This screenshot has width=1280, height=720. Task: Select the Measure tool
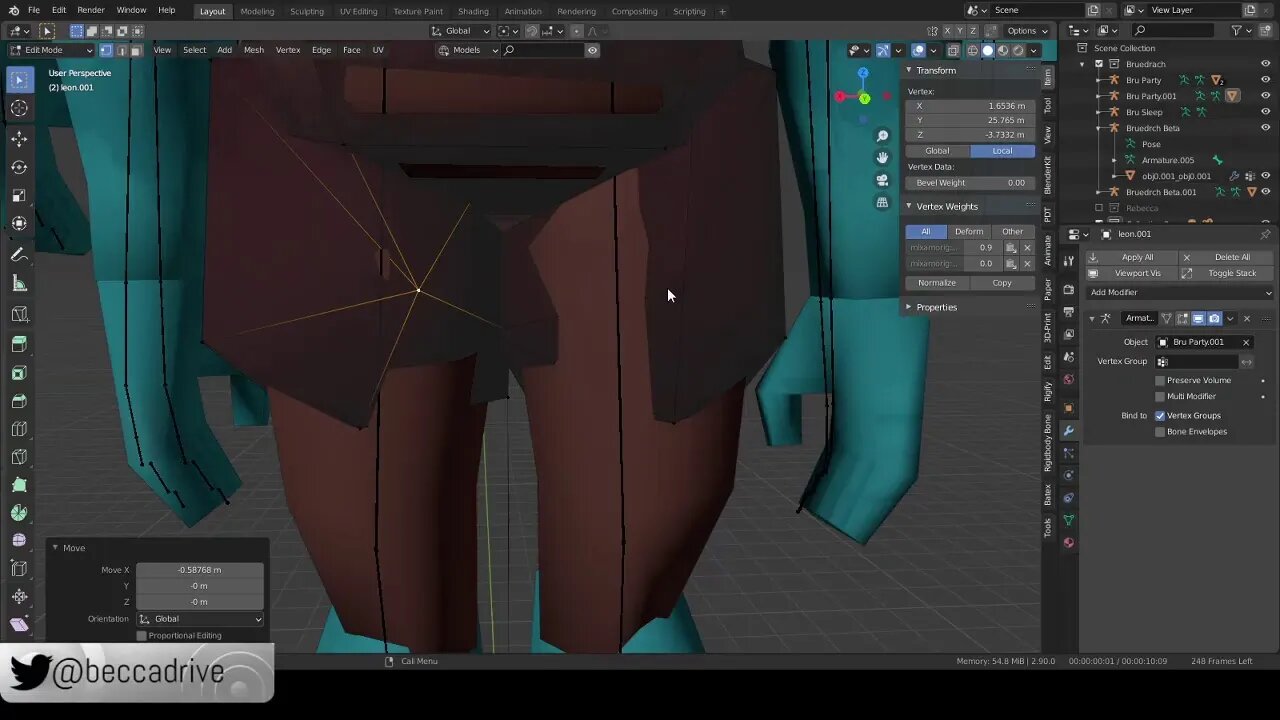(19, 284)
